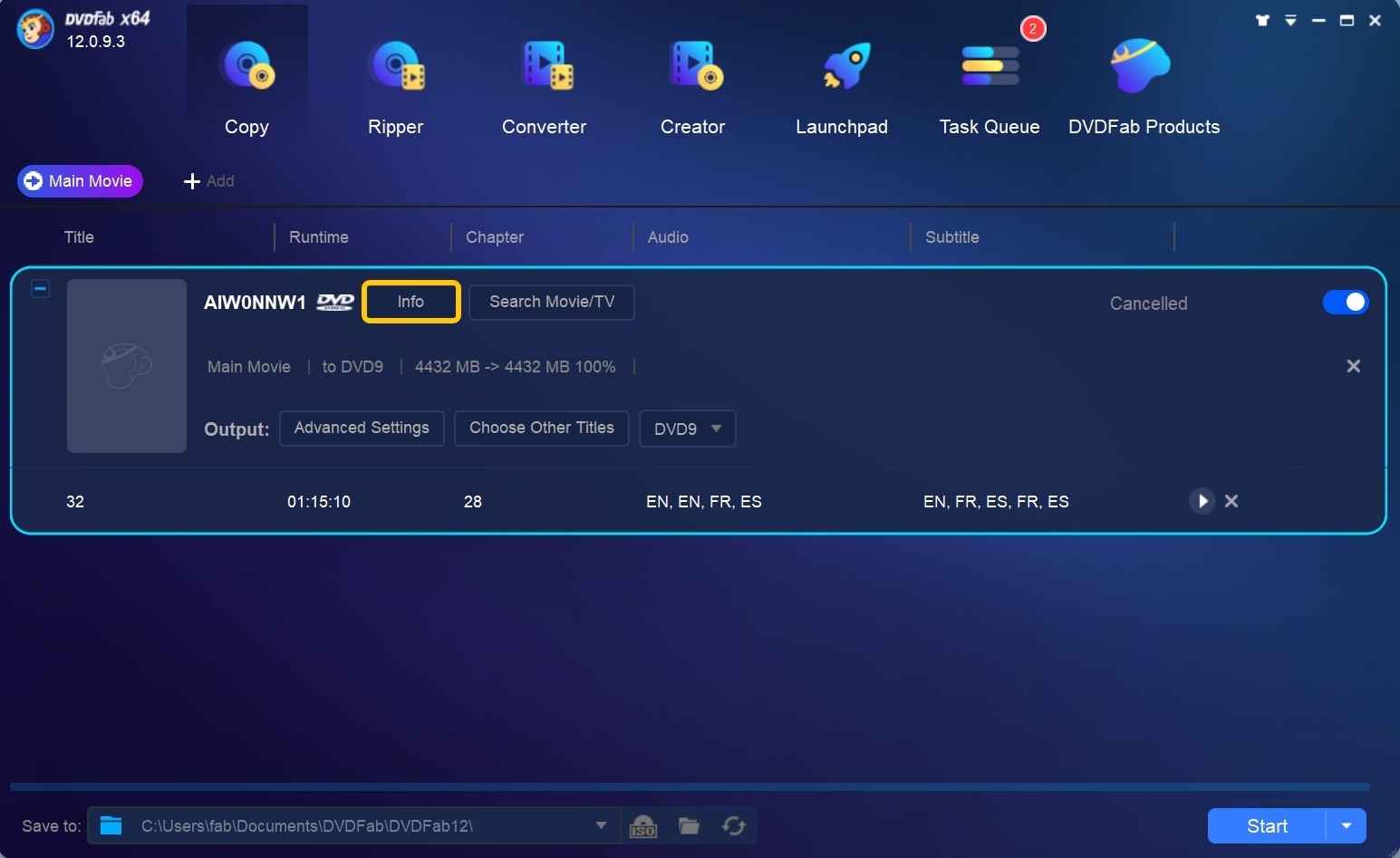The width and height of the screenshot is (1400, 858).
Task: Open the Main Movie mode selector
Action: coord(80,181)
